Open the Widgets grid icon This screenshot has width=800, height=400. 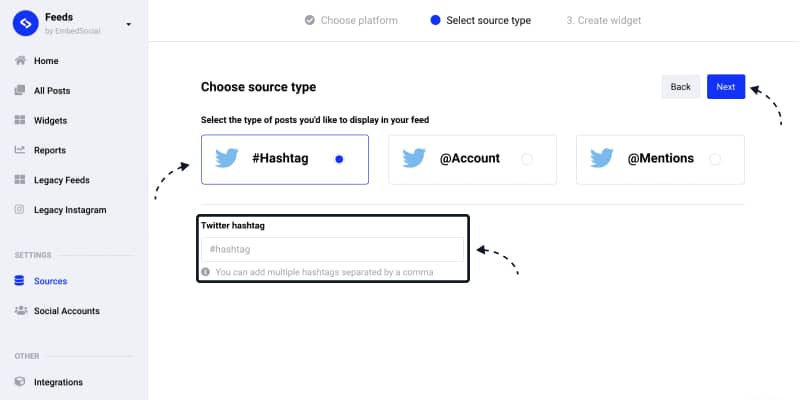20,120
